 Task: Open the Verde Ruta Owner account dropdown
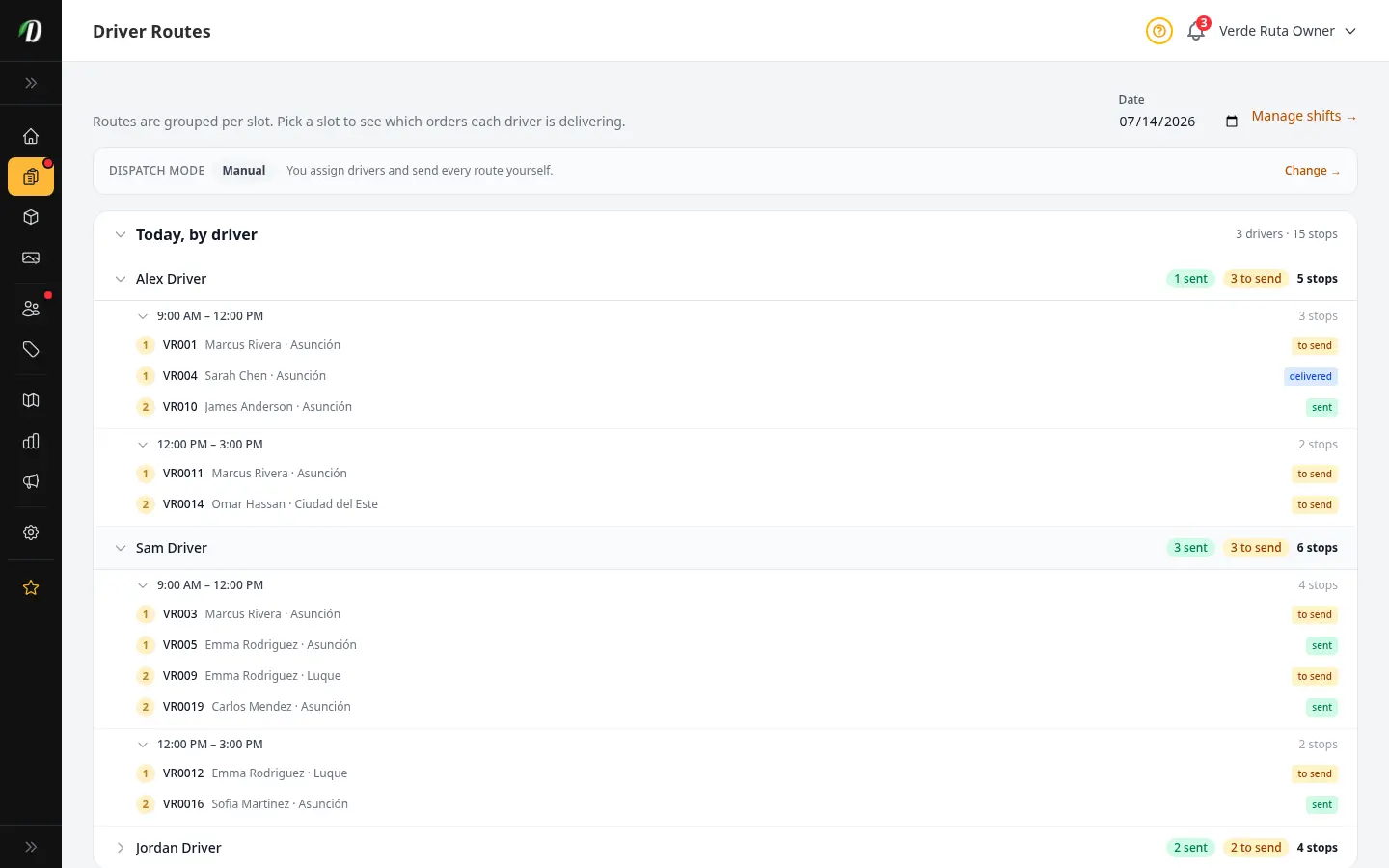(1288, 31)
